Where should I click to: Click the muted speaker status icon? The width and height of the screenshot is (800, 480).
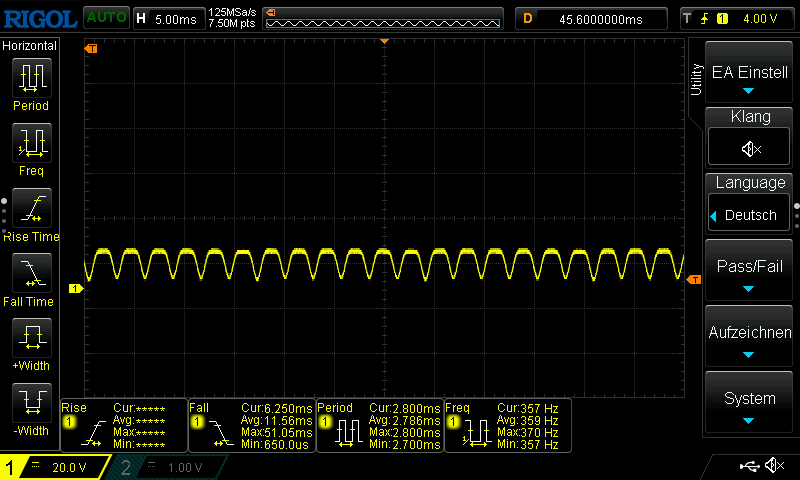click(773, 466)
